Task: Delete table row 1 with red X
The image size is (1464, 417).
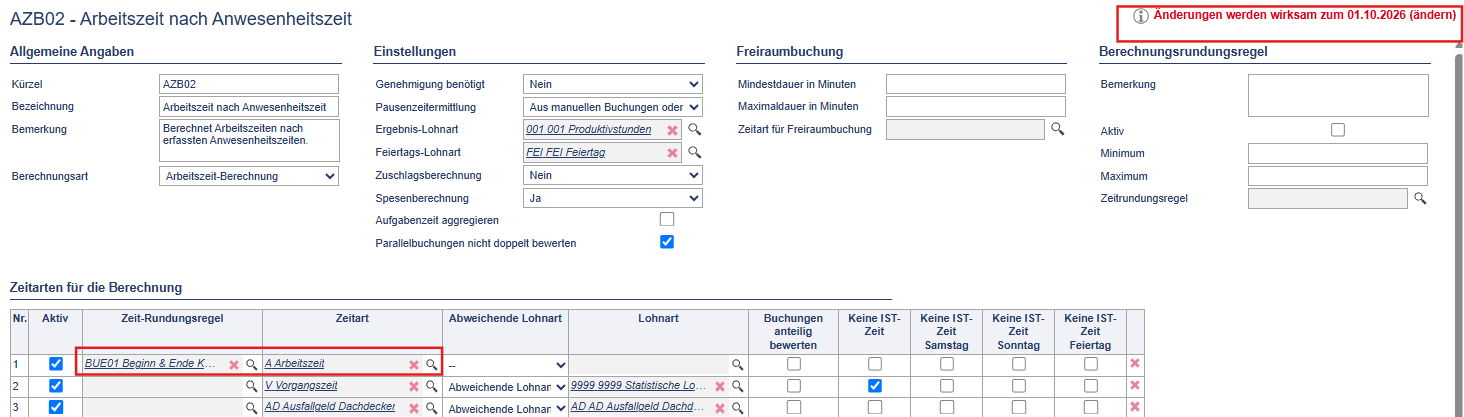Action: tap(1134, 364)
